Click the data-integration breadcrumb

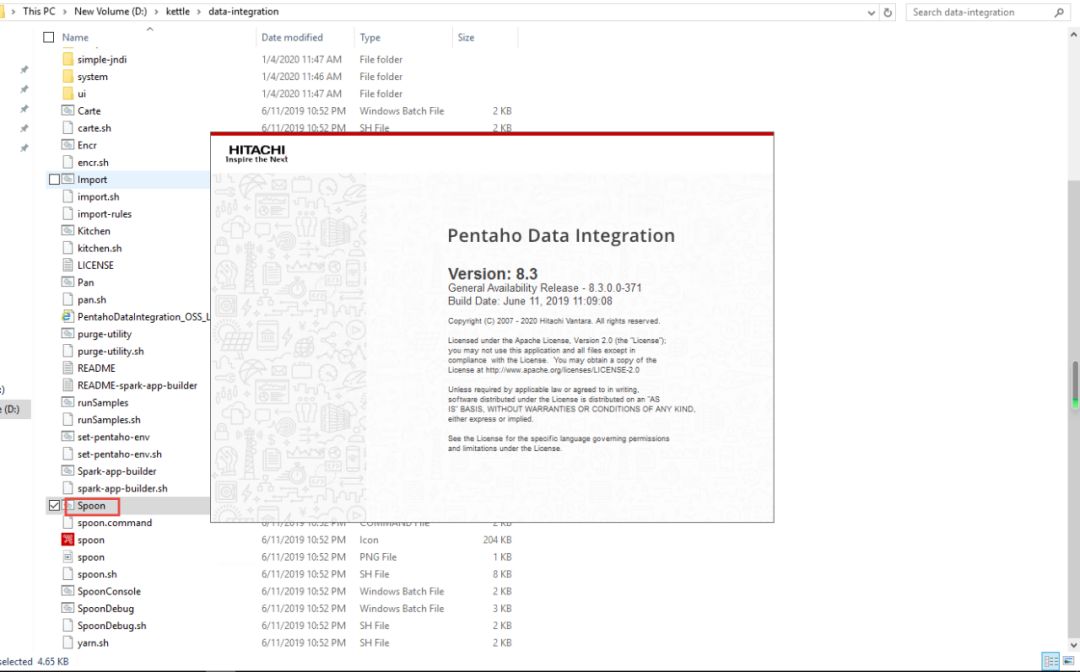tap(243, 12)
